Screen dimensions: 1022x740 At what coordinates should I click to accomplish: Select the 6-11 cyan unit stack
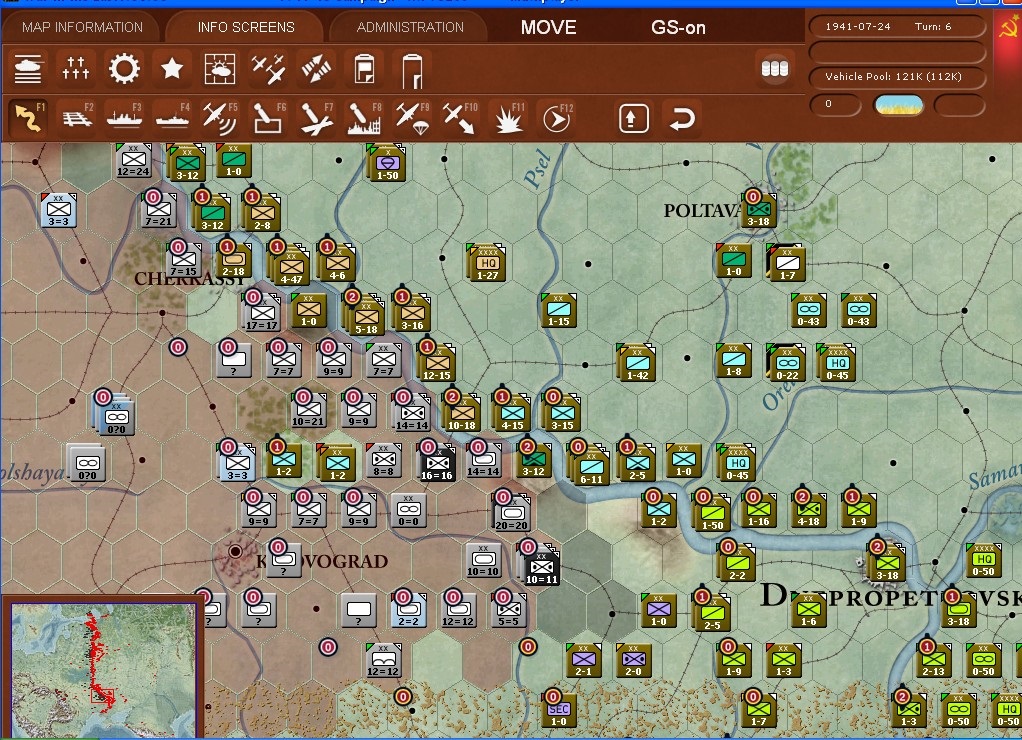pyautogui.click(x=591, y=466)
